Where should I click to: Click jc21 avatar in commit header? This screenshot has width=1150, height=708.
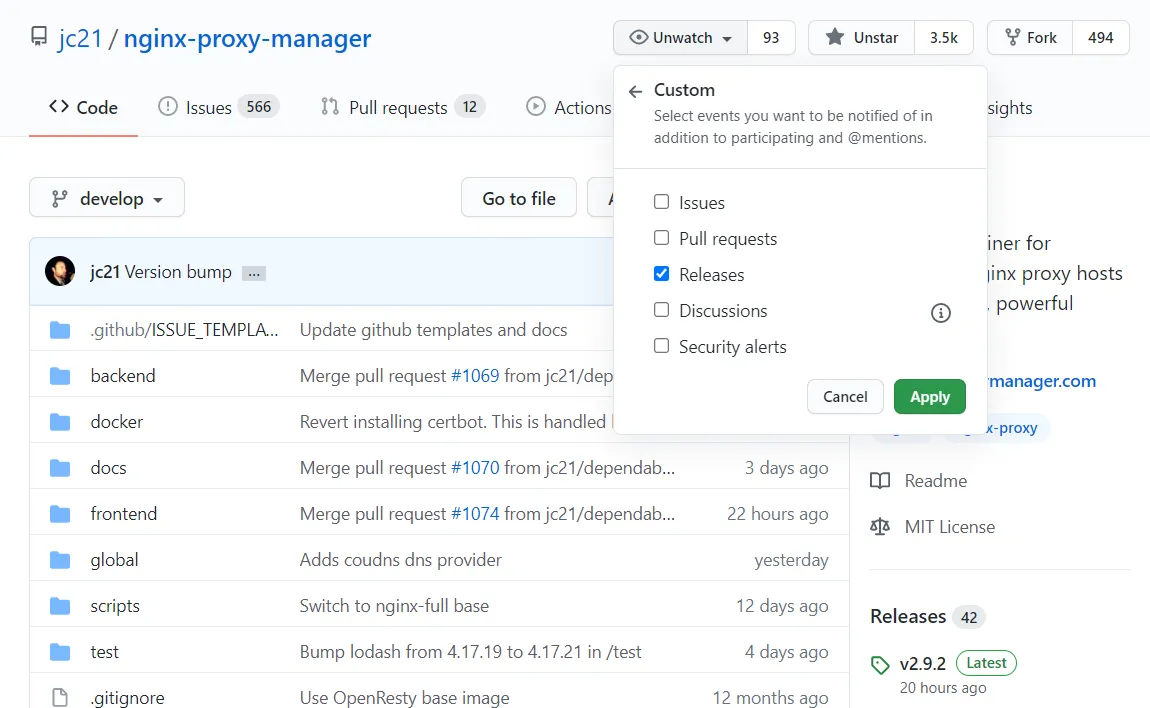click(x=60, y=271)
